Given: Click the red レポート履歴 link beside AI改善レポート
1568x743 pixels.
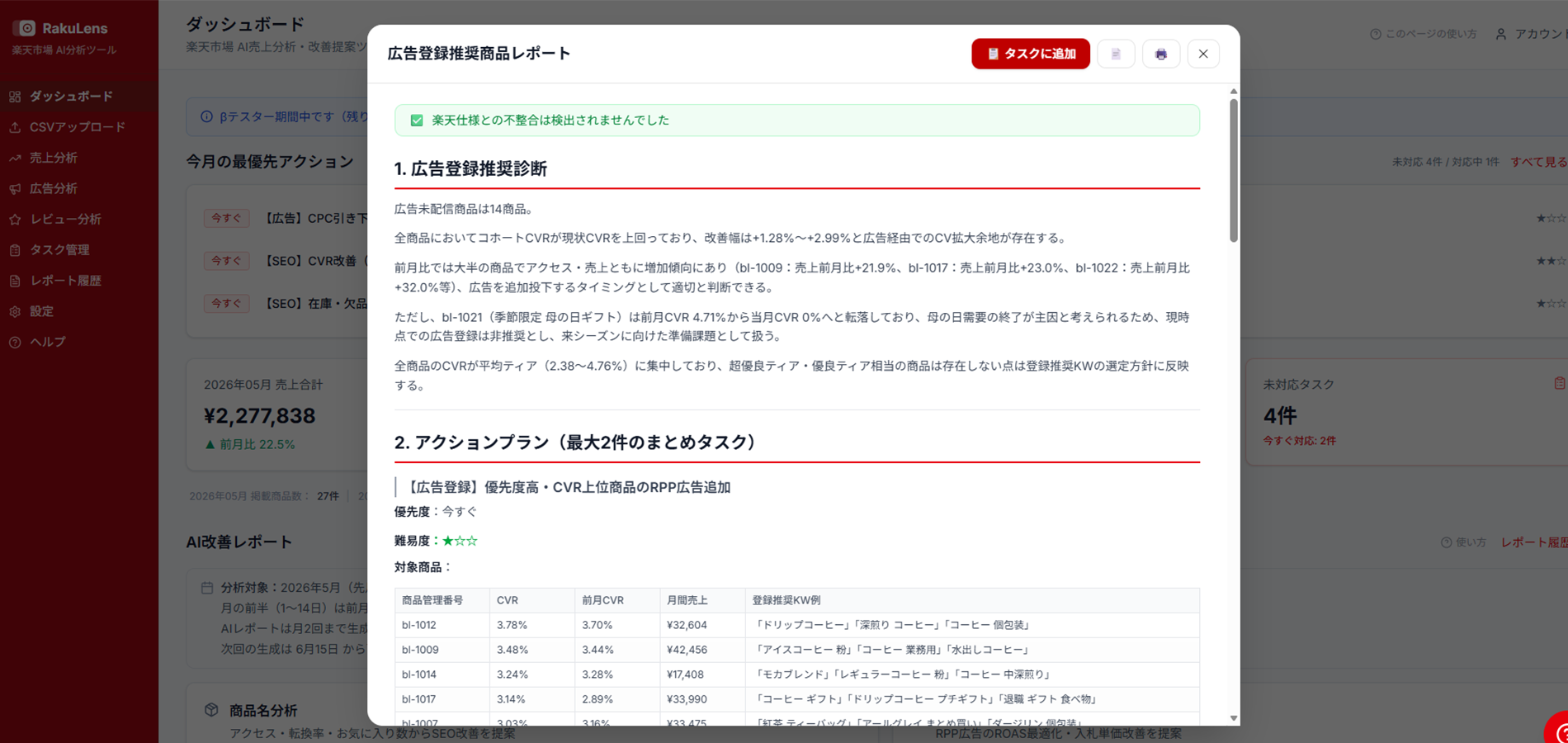Looking at the screenshot, I should [1533, 542].
